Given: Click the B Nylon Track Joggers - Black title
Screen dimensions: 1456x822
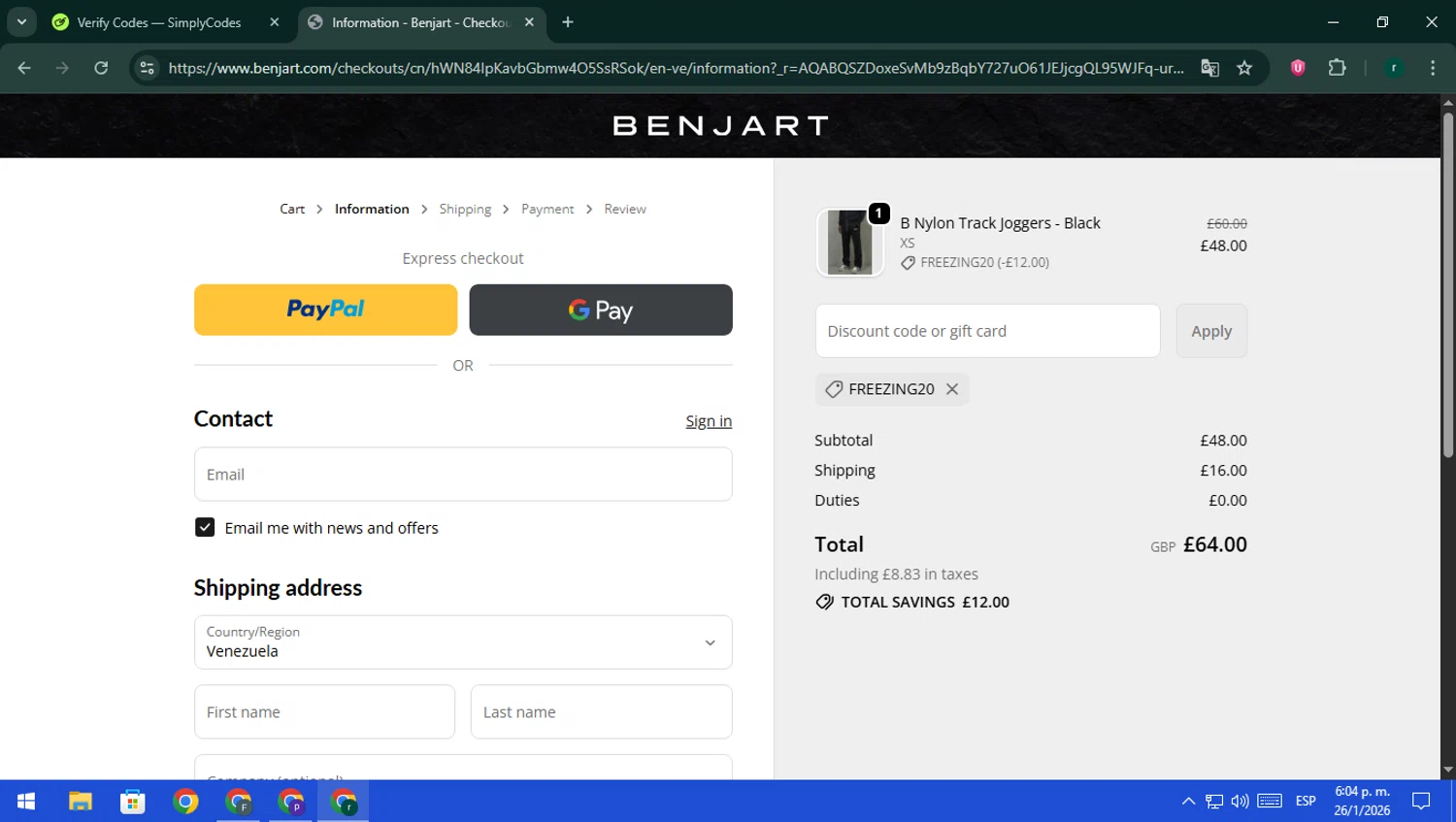Looking at the screenshot, I should click(x=1000, y=223).
